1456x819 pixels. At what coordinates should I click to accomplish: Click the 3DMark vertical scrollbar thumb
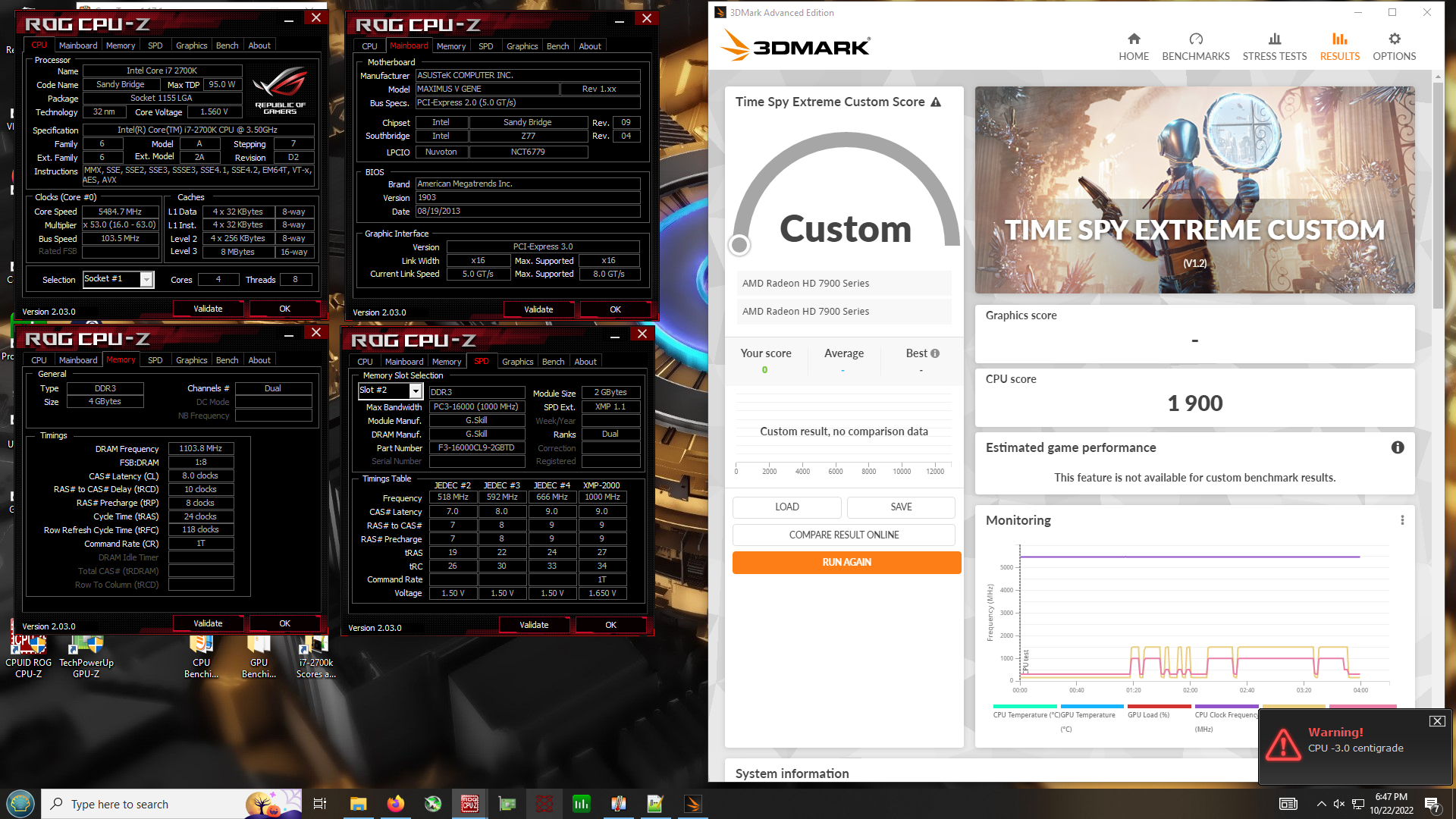[1437, 196]
